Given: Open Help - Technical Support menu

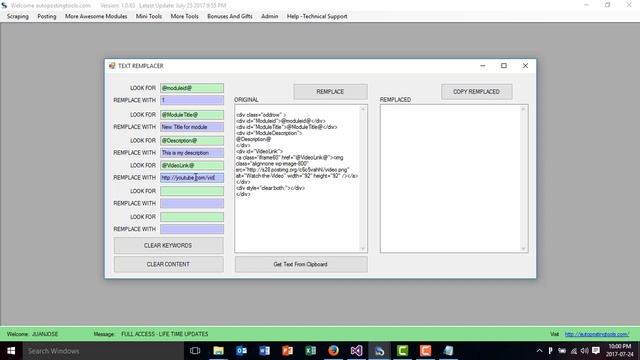Looking at the screenshot, I should 317,16.
